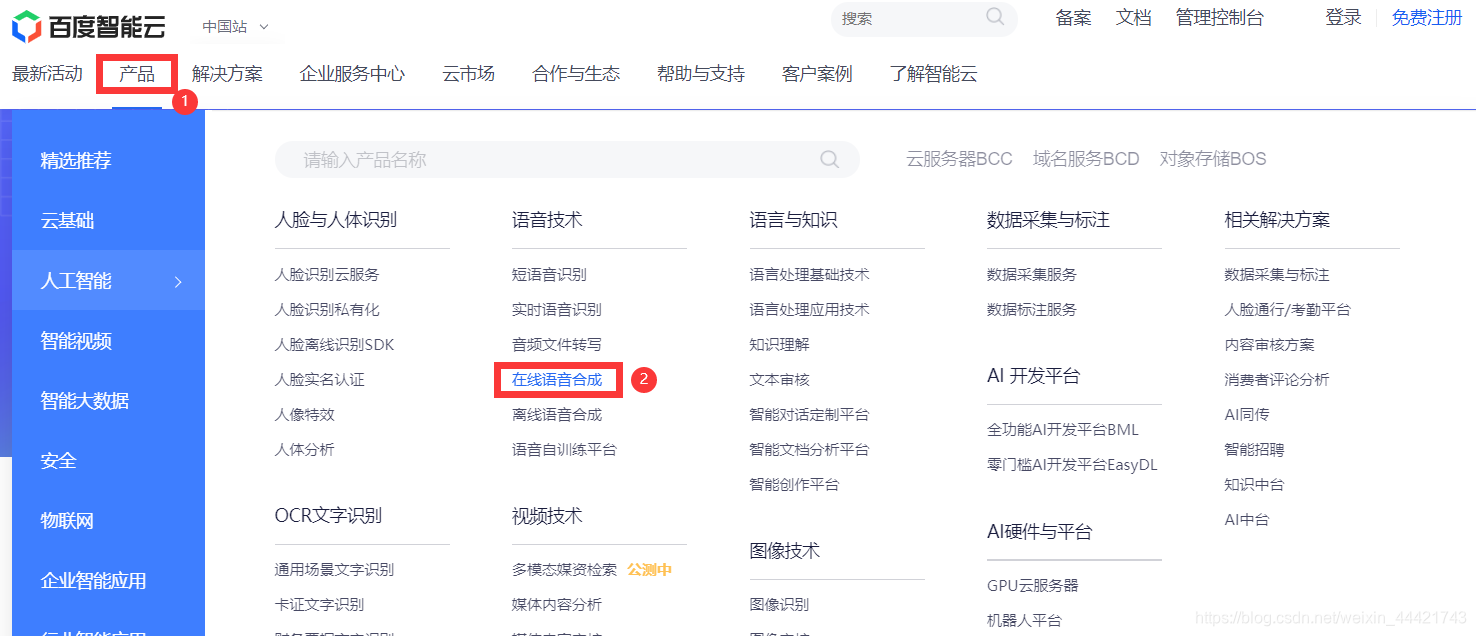Open the 云市场 menu
Viewport: 1476px width, 636px height.
coord(467,72)
